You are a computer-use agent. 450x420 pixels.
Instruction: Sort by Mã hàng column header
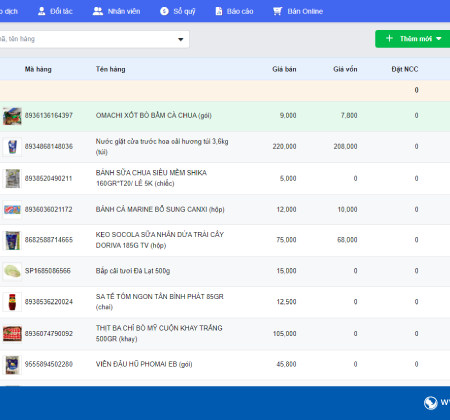click(38, 69)
